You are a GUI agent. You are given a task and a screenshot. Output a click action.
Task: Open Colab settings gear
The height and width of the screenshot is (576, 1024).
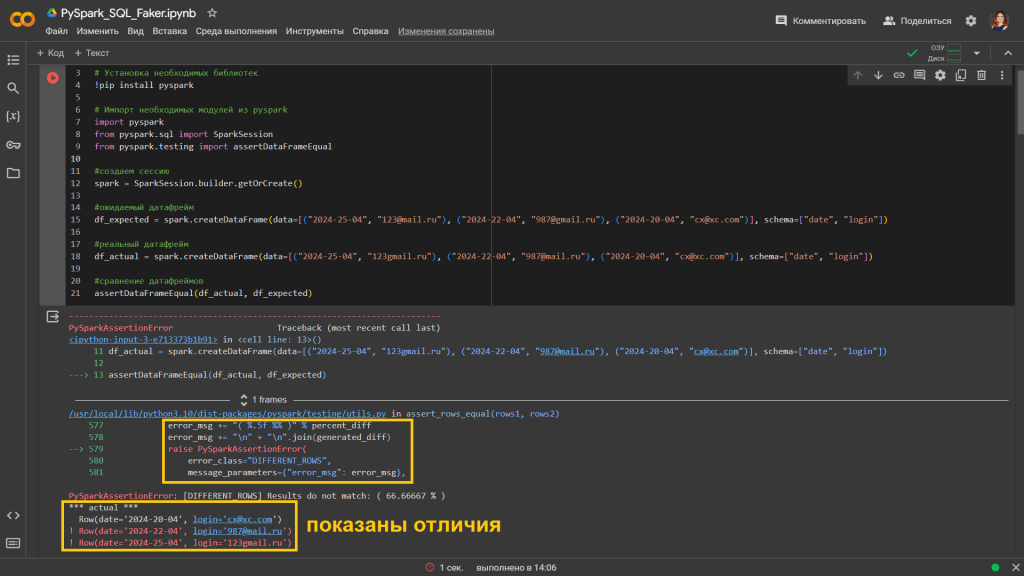tap(971, 21)
